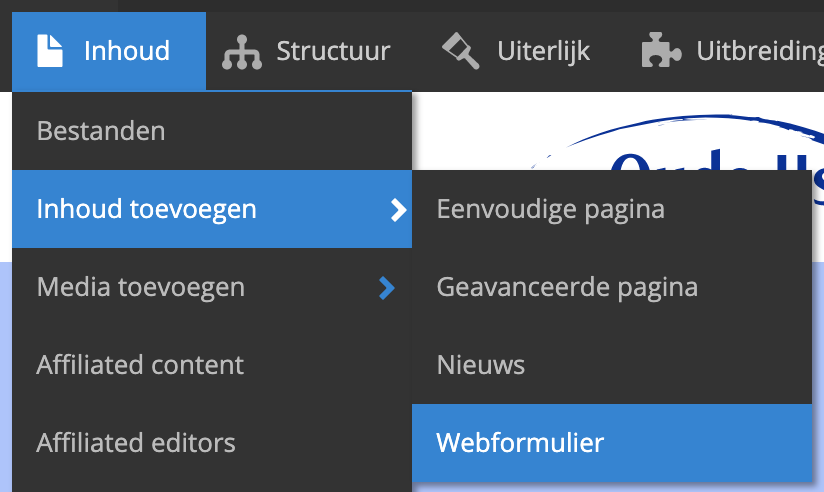The height and width of the screenshot is (492, 824).
Task: Open Bestanden from the Inhoud menu
Action: coord(101,131)
